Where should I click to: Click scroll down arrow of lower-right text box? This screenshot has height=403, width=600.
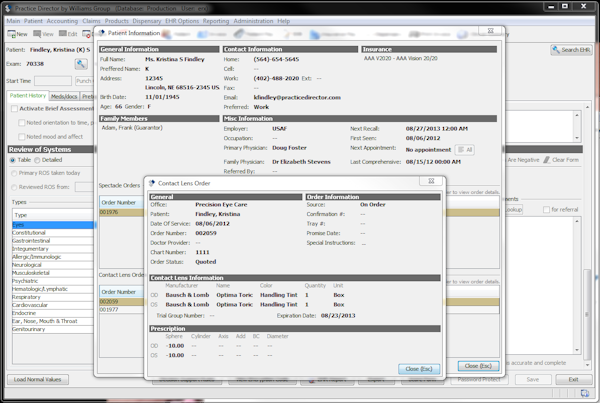(x=577, y=350)
